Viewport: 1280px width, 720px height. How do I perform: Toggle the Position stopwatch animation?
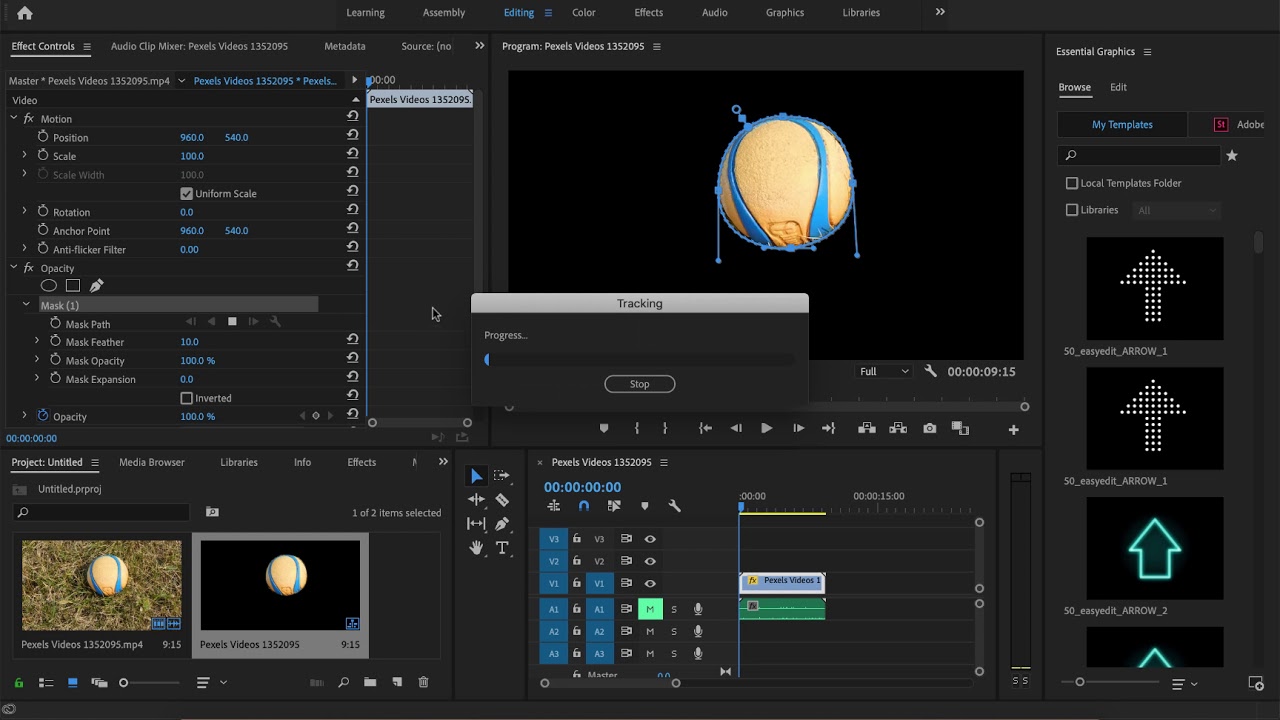point(43,137)
